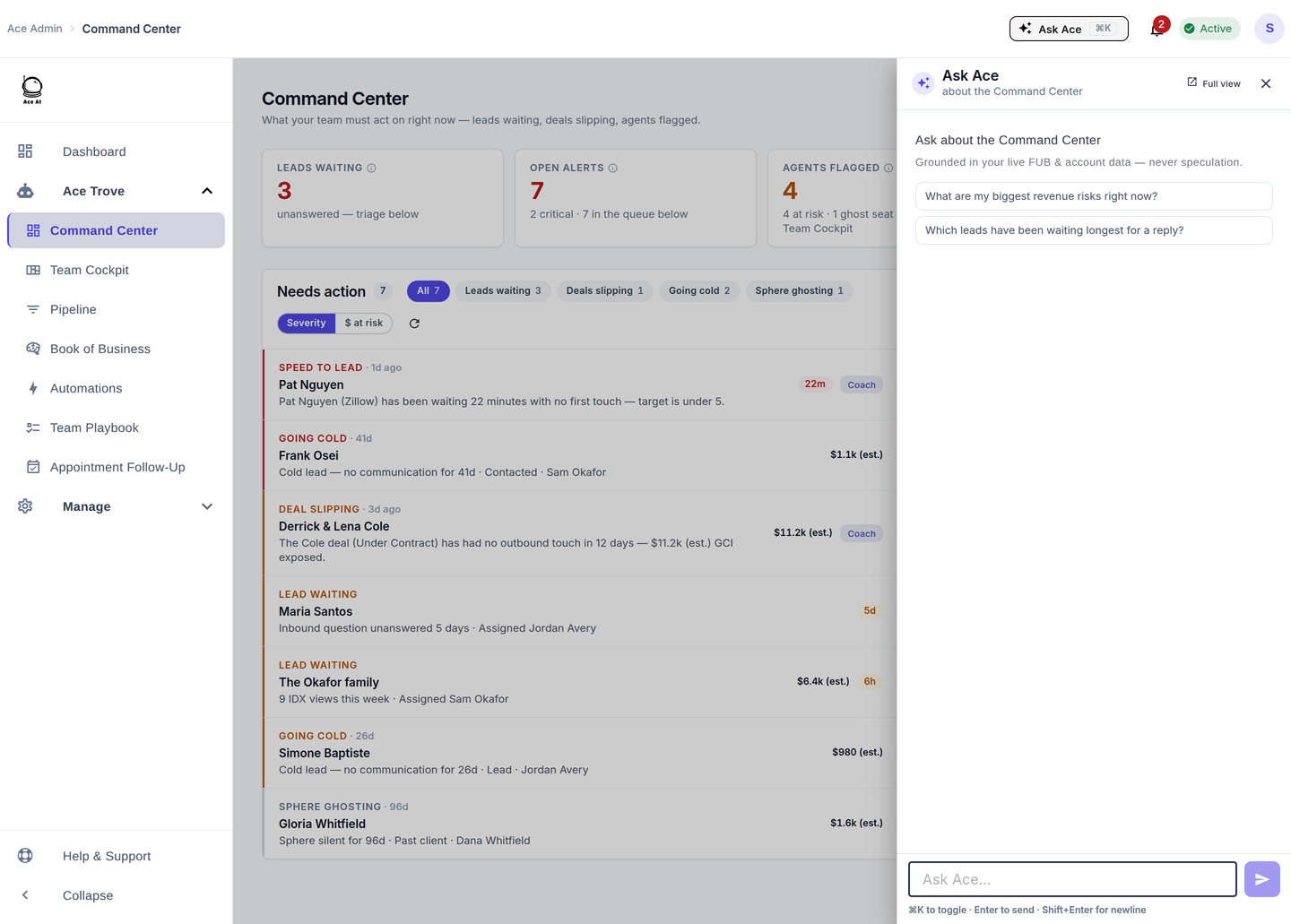Open the Gloria Whitfield alert row
This screenshot has height=924, width=1291.
[580, 824]
